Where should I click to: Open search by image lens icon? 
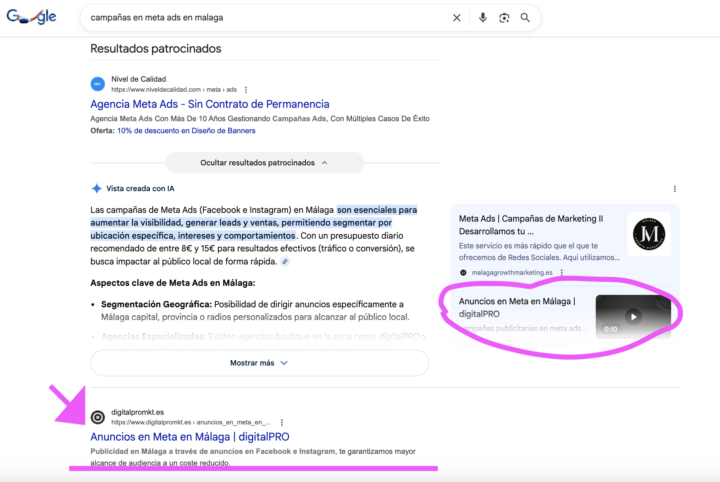tap(504, 18)
